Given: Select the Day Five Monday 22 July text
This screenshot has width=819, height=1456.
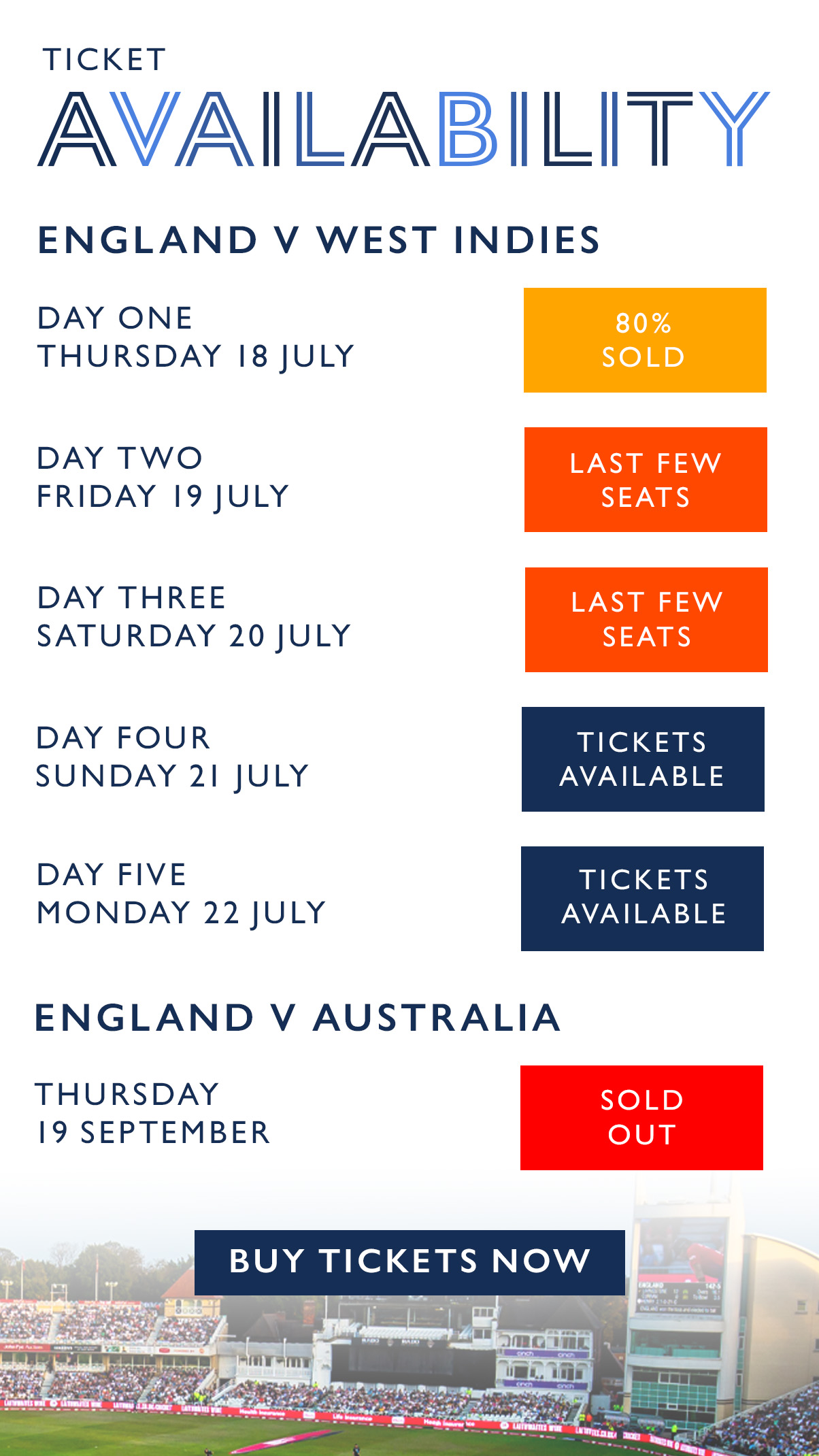Looking at the screenshot, I should click(x=182, y=894).
